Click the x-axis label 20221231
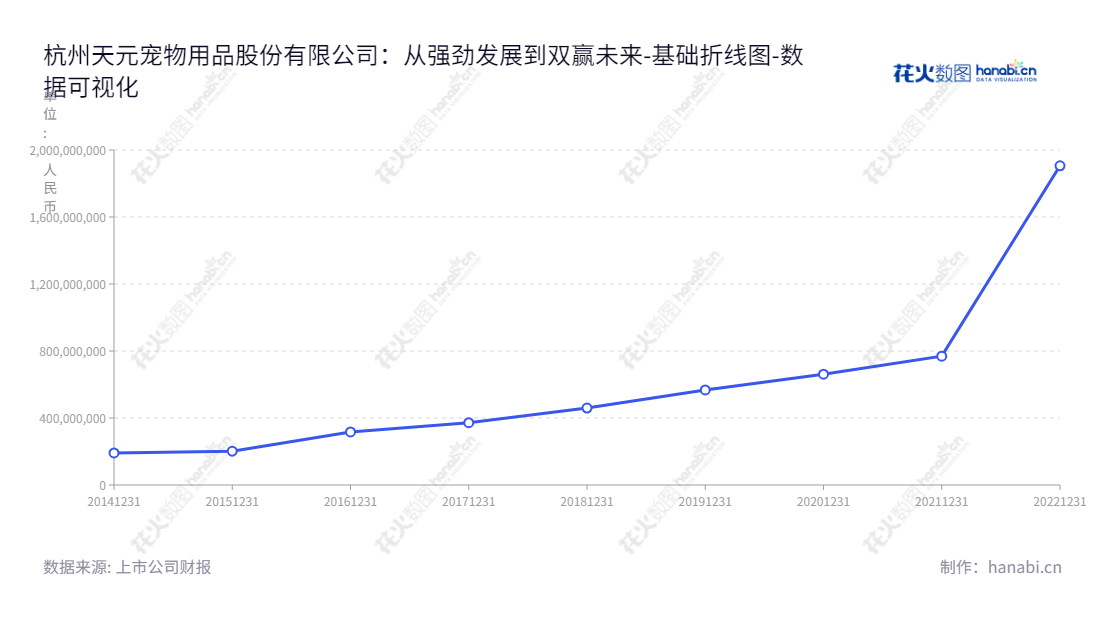The height and width of the screenshot is (620, 1100). point(1059,502)
